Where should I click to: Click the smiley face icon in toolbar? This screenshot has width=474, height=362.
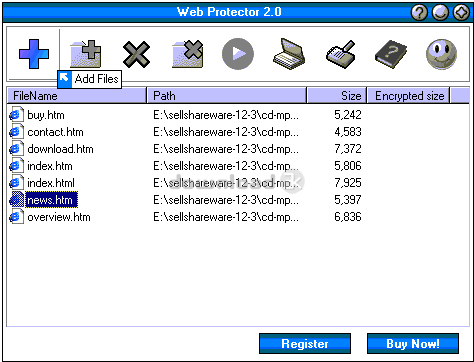pyautogui.click(x=442, y=54)
